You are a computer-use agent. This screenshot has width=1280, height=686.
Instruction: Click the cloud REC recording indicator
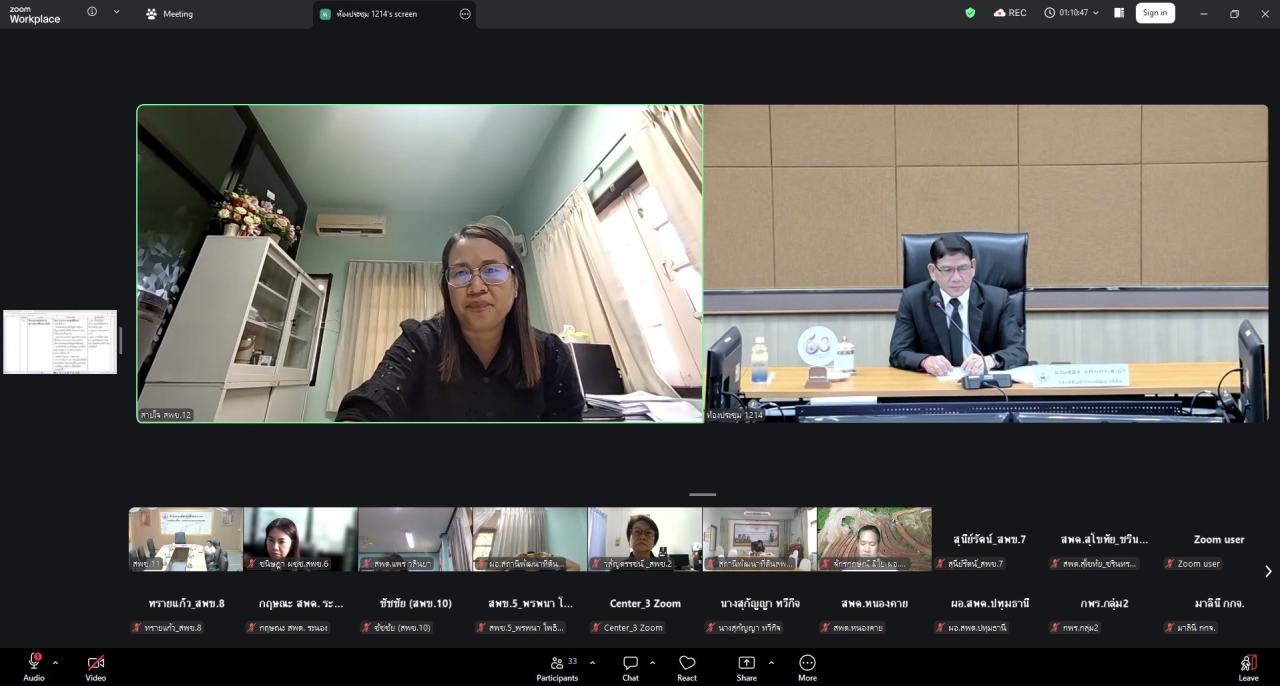point(1010,13)
